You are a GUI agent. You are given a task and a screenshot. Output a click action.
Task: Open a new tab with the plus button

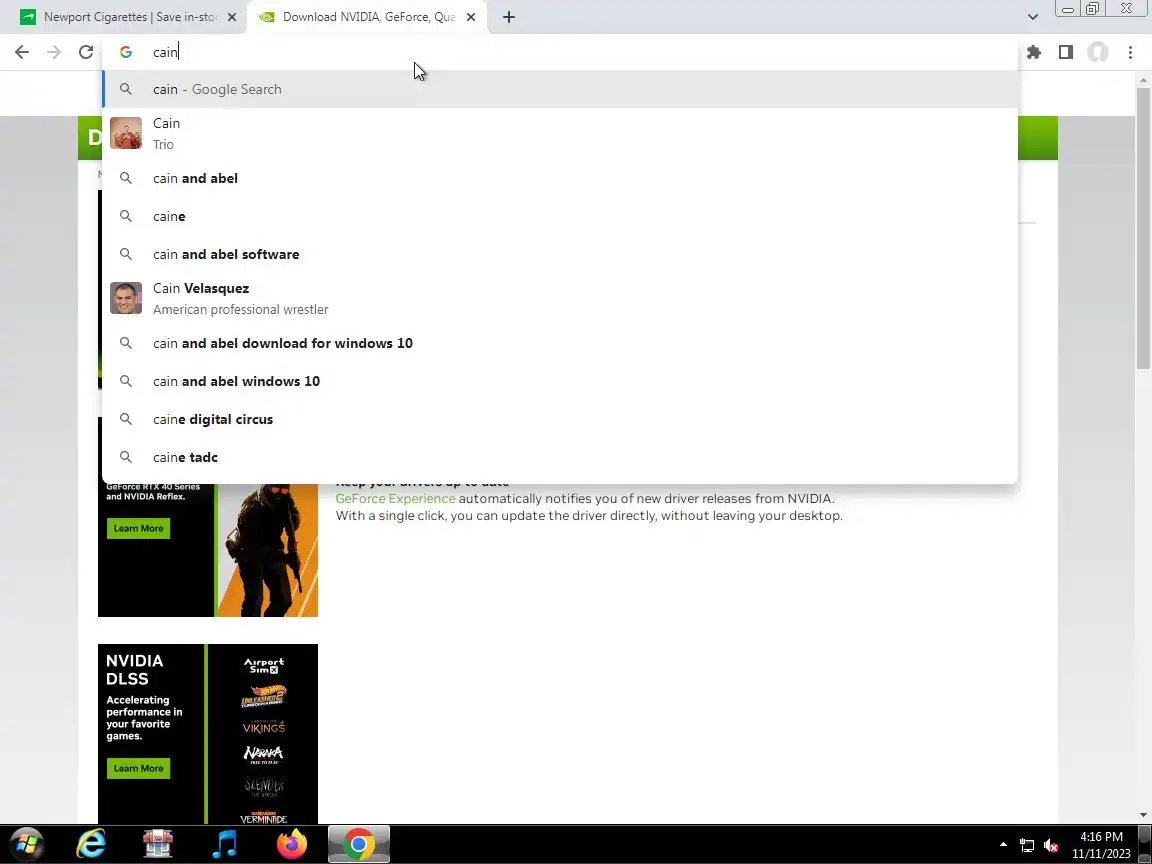point(508,17)
